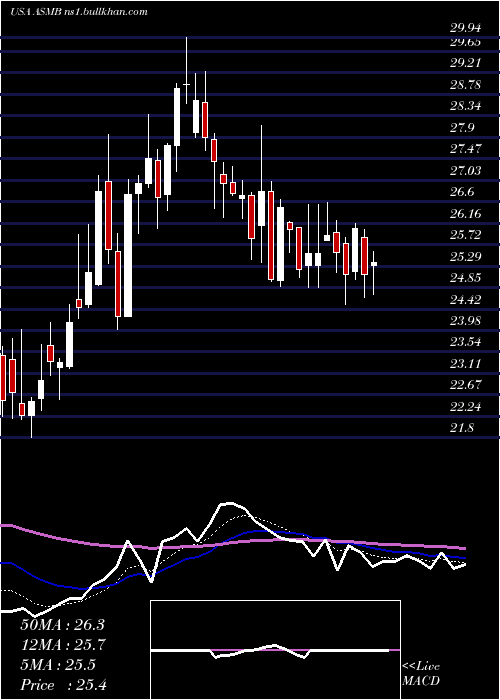Click the Price : 25.4 readout
Screen dimensions: 500x700
tap(63, 684)
